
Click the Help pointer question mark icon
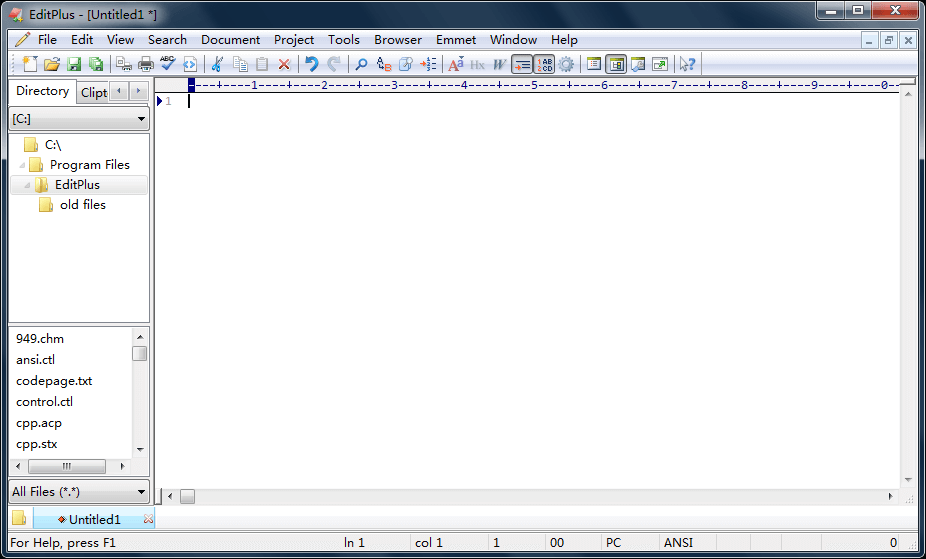click(x=687, y=64)
